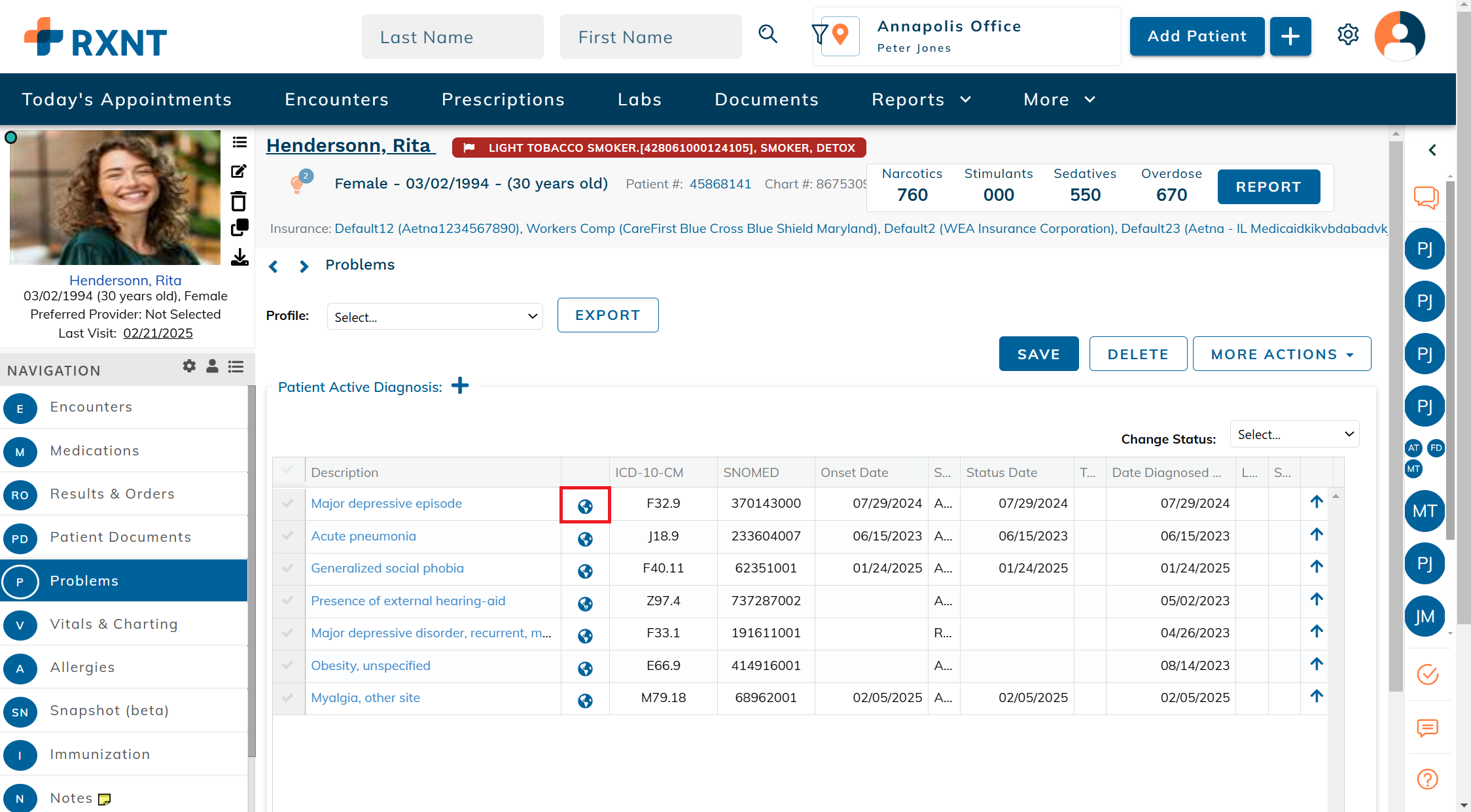Open Today's Appointments tab

point(126,99)
